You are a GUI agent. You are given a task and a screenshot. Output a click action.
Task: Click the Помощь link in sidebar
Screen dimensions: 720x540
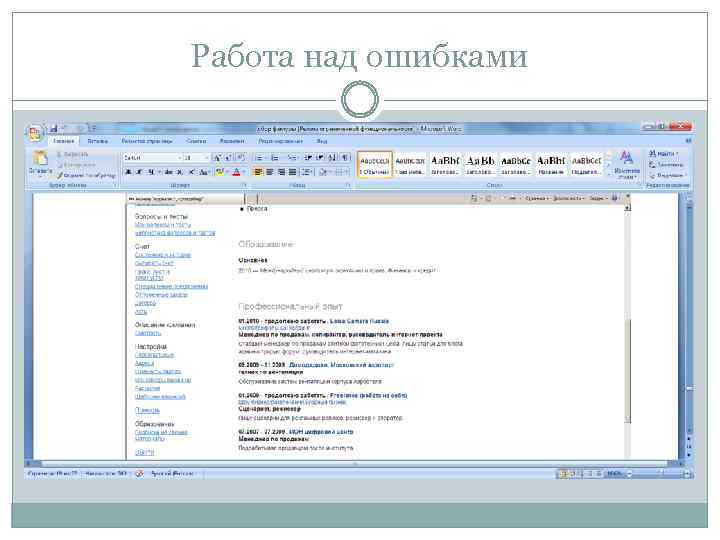pyautogui.click(x=147, y=410)
